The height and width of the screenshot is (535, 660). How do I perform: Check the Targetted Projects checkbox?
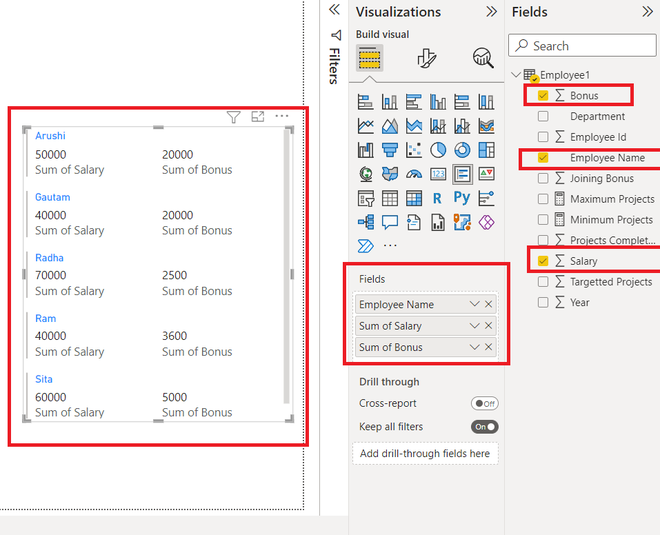(x=543, y=282)
